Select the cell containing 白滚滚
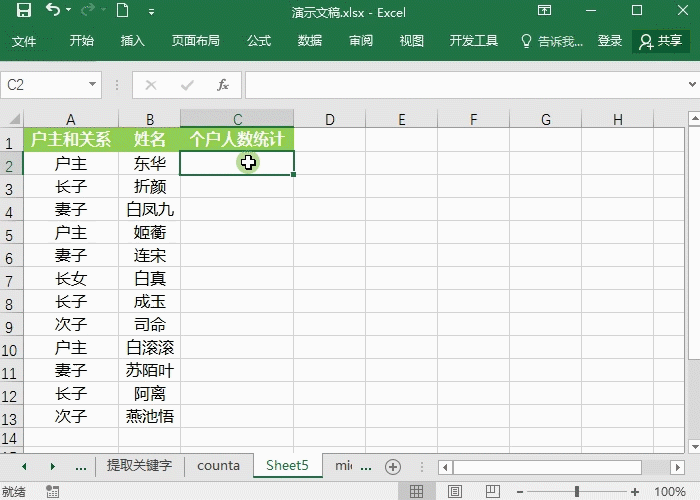Viewport: 700px width, 500px height. coord(150,347)
